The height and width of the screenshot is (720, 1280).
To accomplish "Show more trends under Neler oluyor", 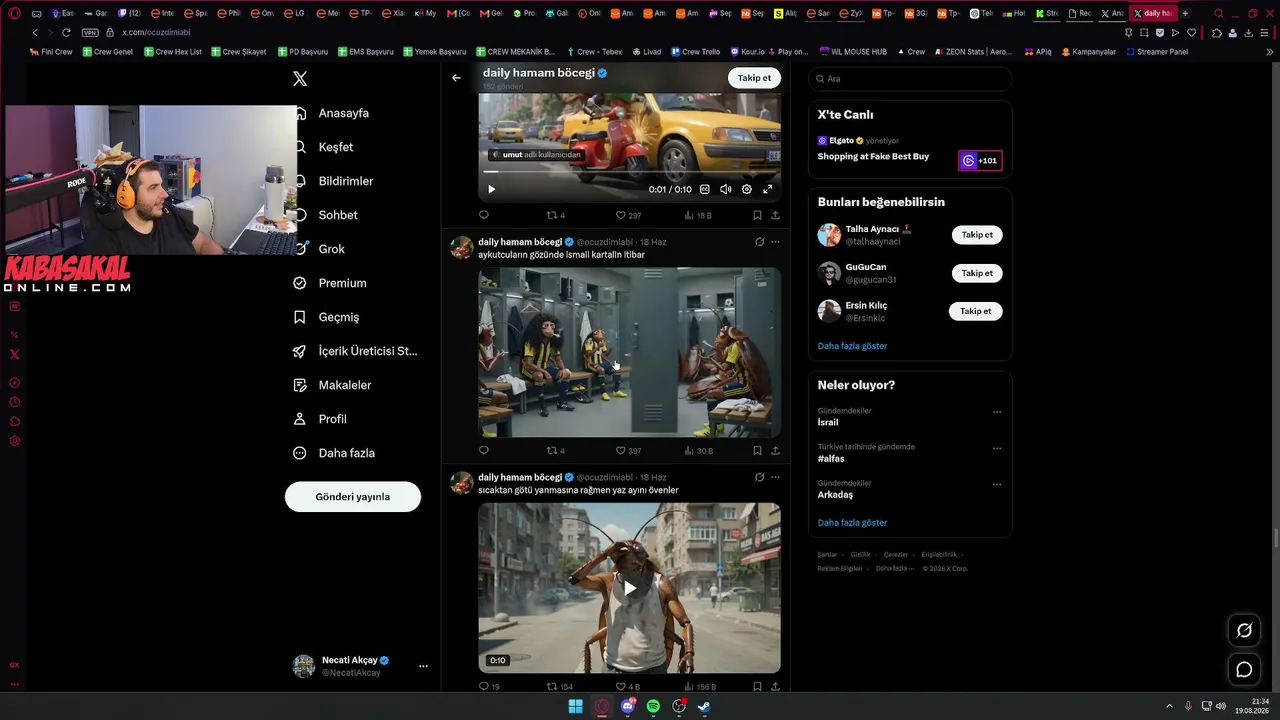I will click(852, 523).
